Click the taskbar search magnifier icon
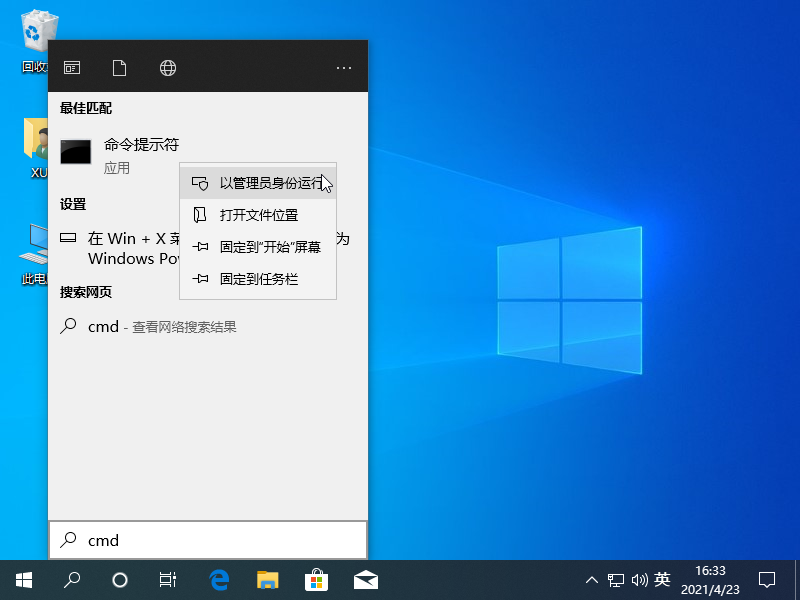 72,579
